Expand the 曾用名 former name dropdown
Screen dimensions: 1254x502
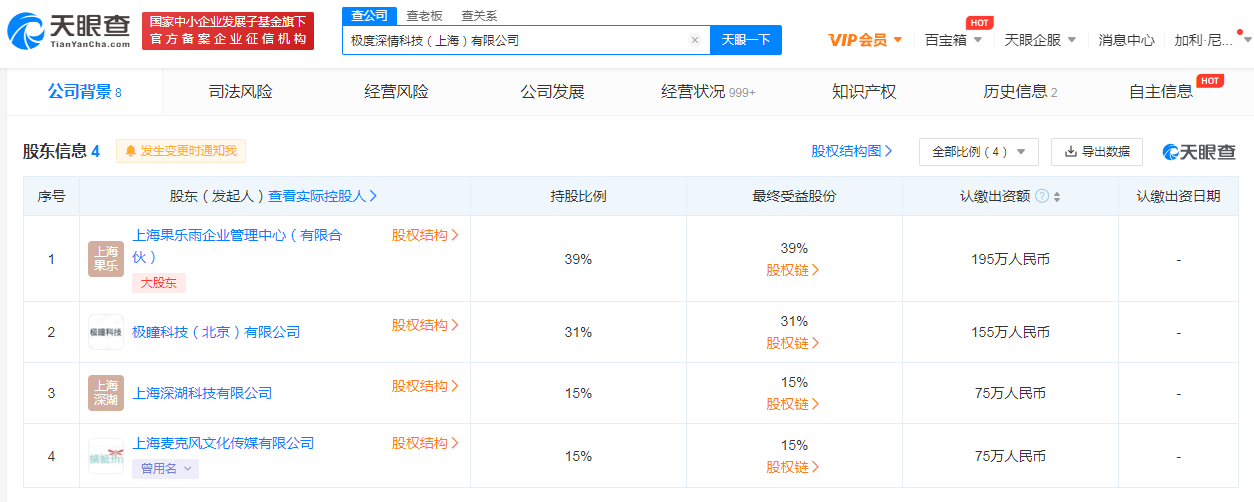[165, 468]
